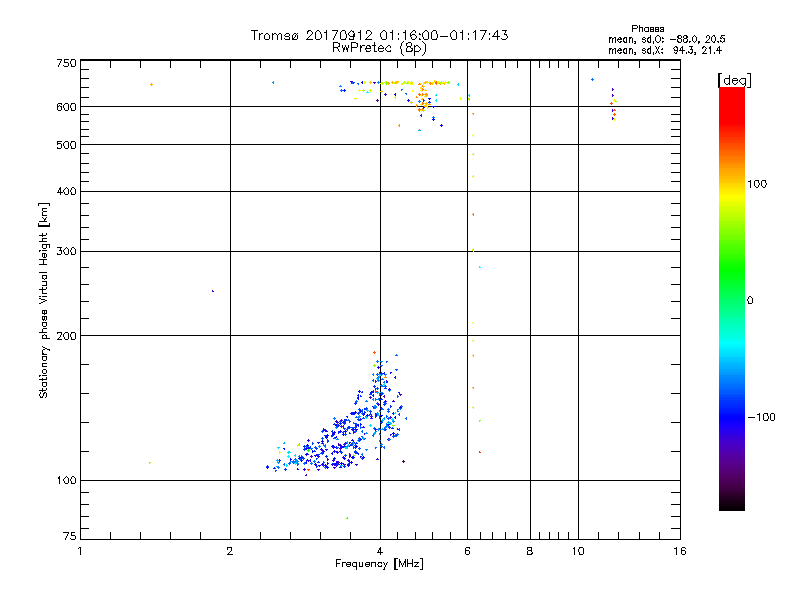Screen dimensions: 800x600
Task: Click the 'mean, sd,X: 94.3, 21.4' line
Action: click(665, 50)
